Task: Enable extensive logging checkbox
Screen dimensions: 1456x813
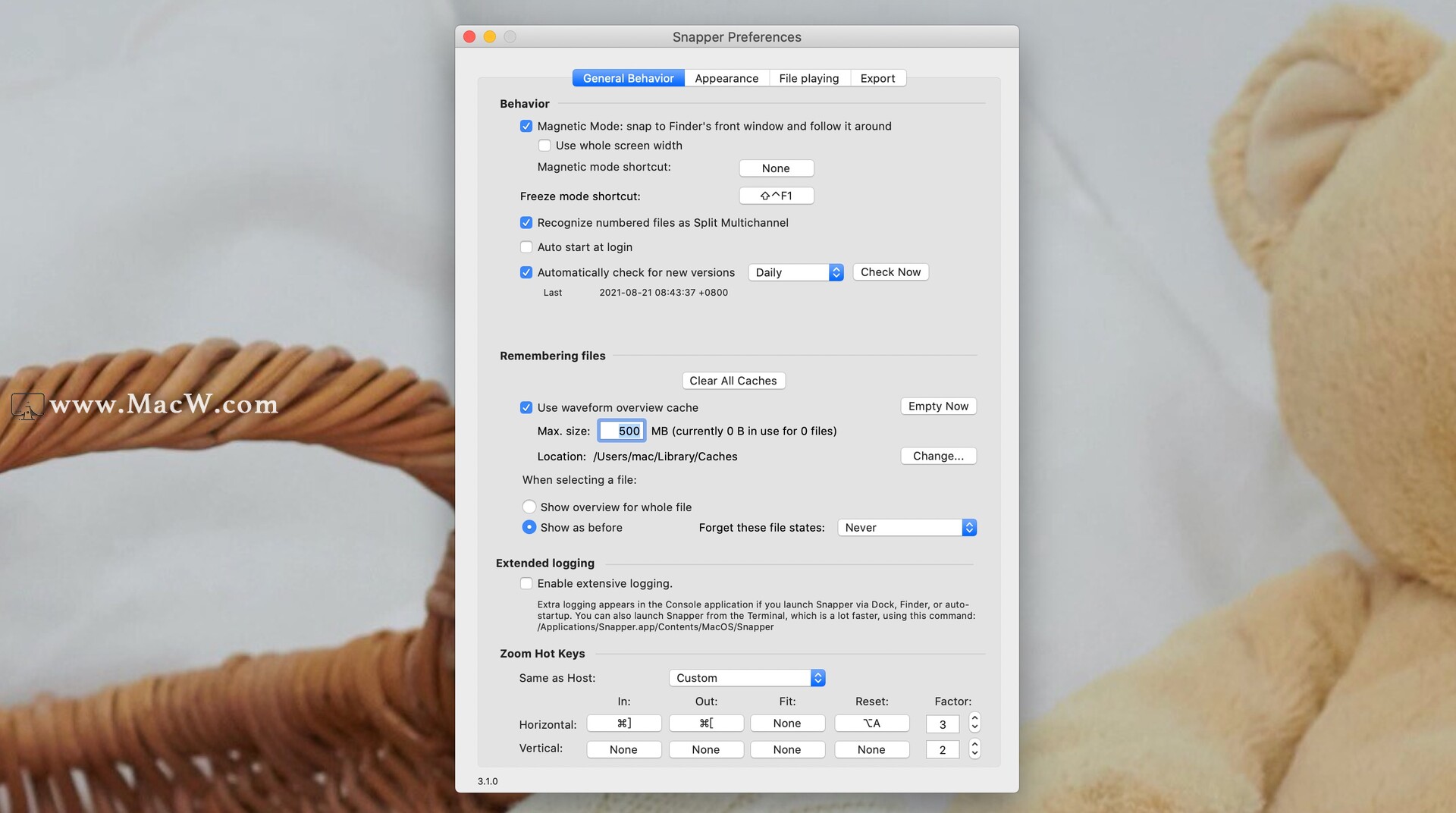Action: tap(526, 583)
